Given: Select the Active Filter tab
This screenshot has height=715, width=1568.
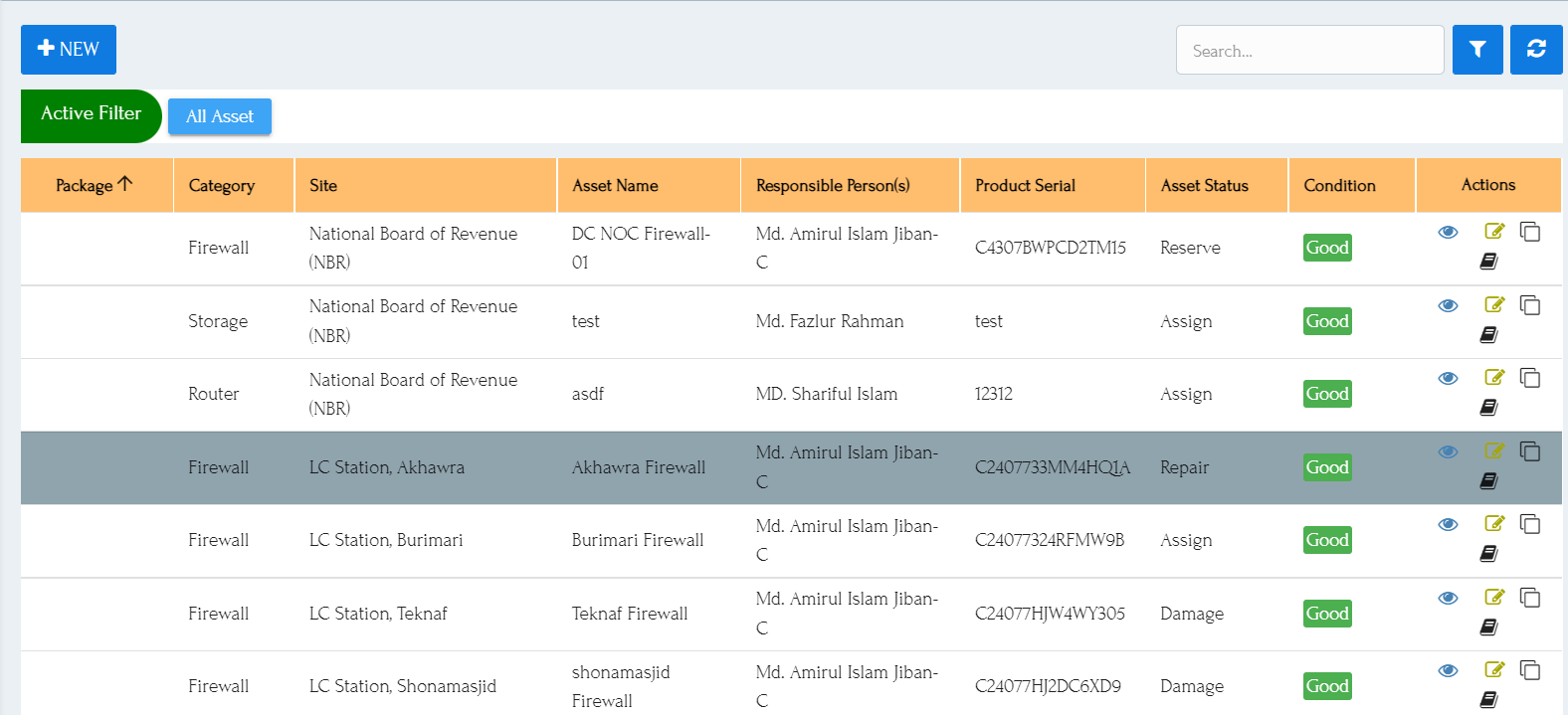Looking at the screenshot, I should [91, 114].
